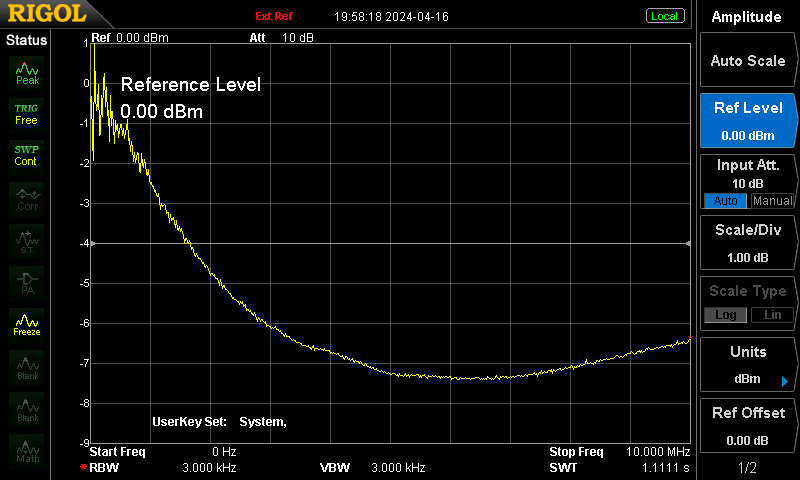Screen dimensions: 800x480
Task: Open the Scale/Div 1.00 dB setting
Action: tap(747, 243)
